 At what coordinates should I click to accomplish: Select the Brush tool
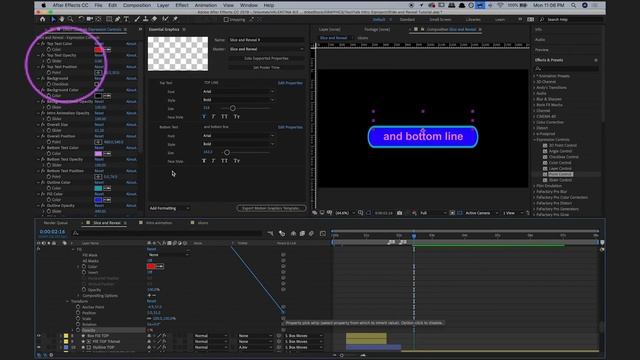coord(137,19)
